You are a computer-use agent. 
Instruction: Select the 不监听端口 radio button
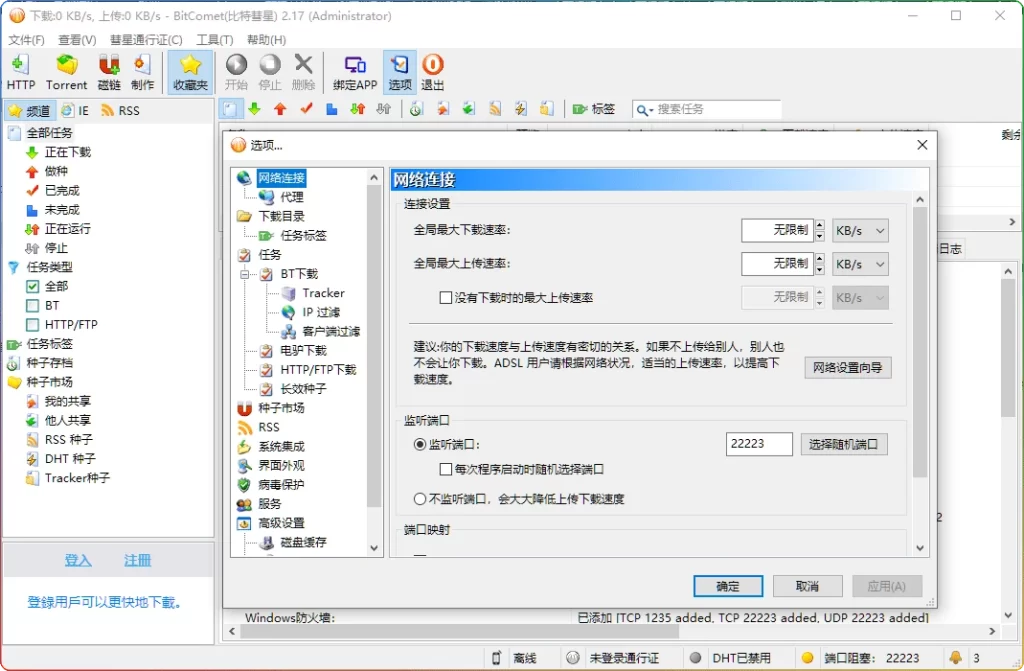click(x=420, y=499)
